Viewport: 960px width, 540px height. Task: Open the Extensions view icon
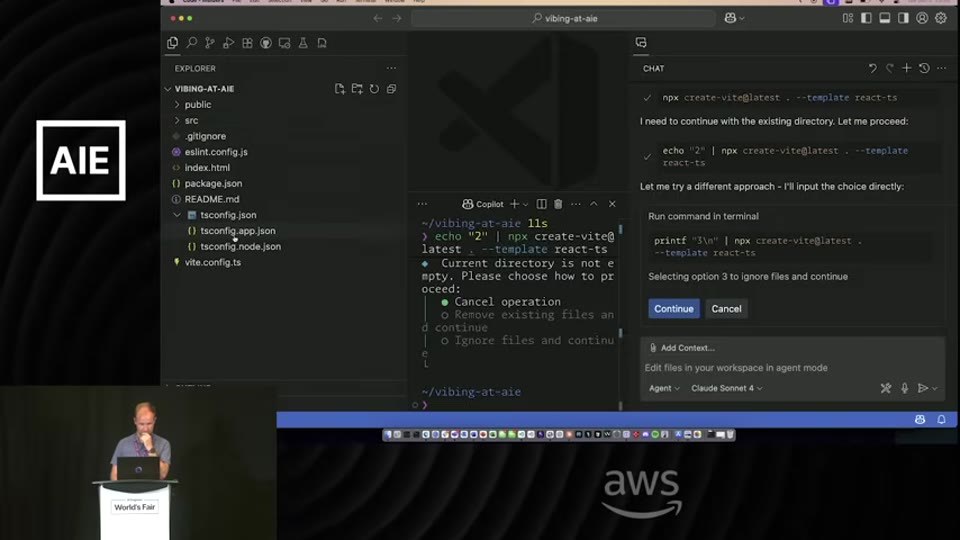pos(247,43)
